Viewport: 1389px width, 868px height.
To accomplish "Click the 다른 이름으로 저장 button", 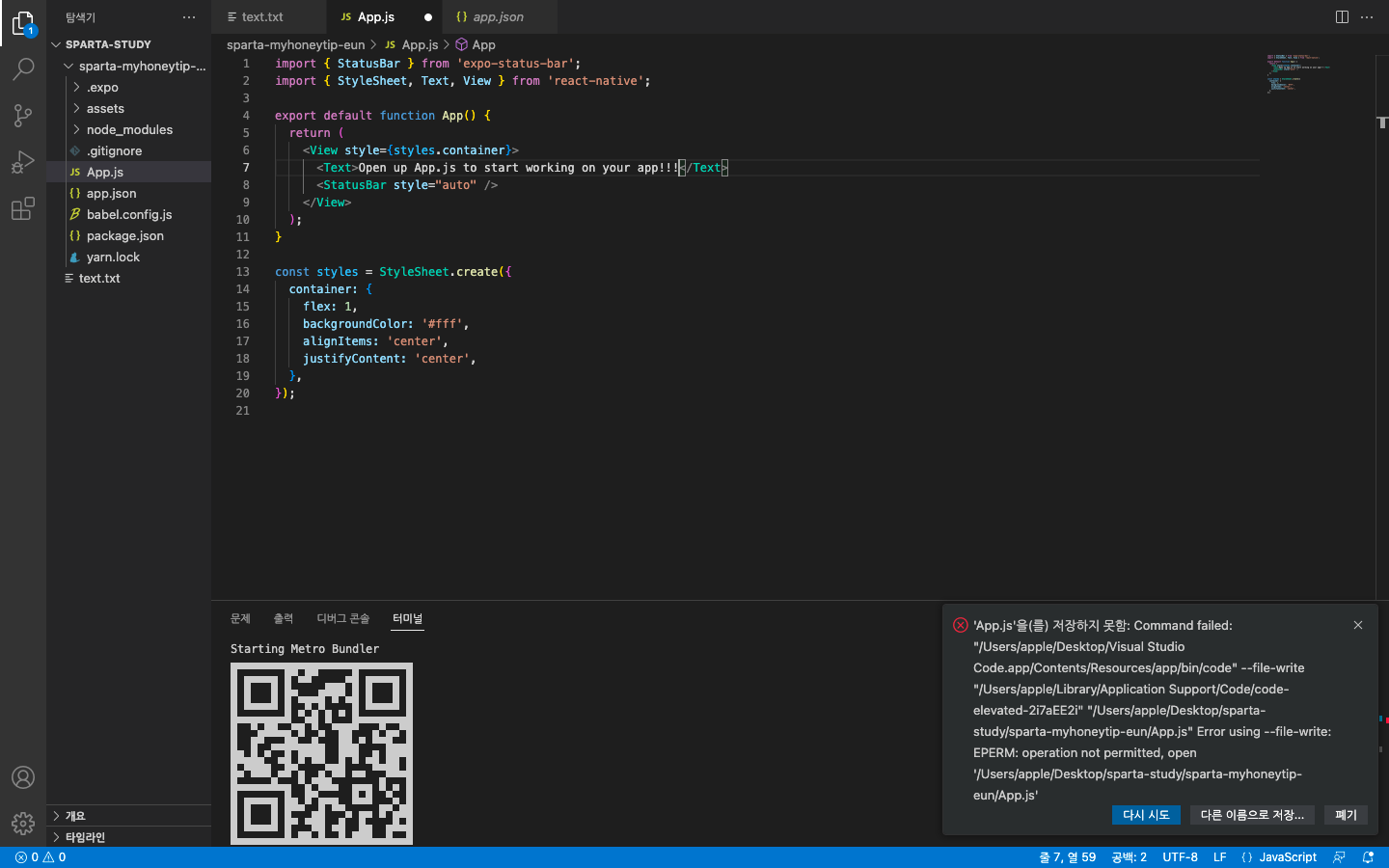I will [1252, 815].
